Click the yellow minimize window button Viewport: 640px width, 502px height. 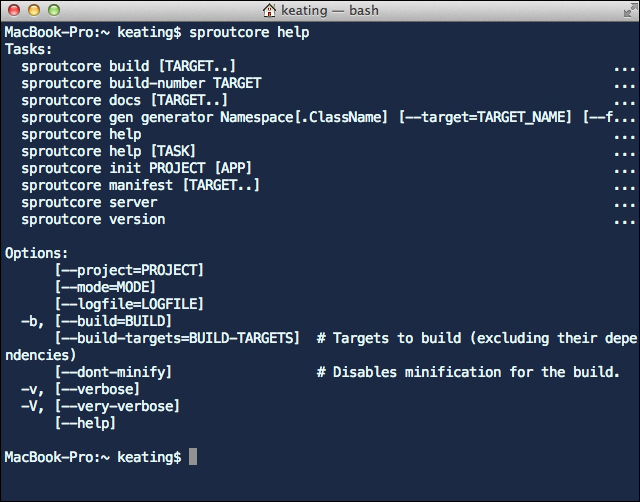pyautogui.click(x=34, y=10)
